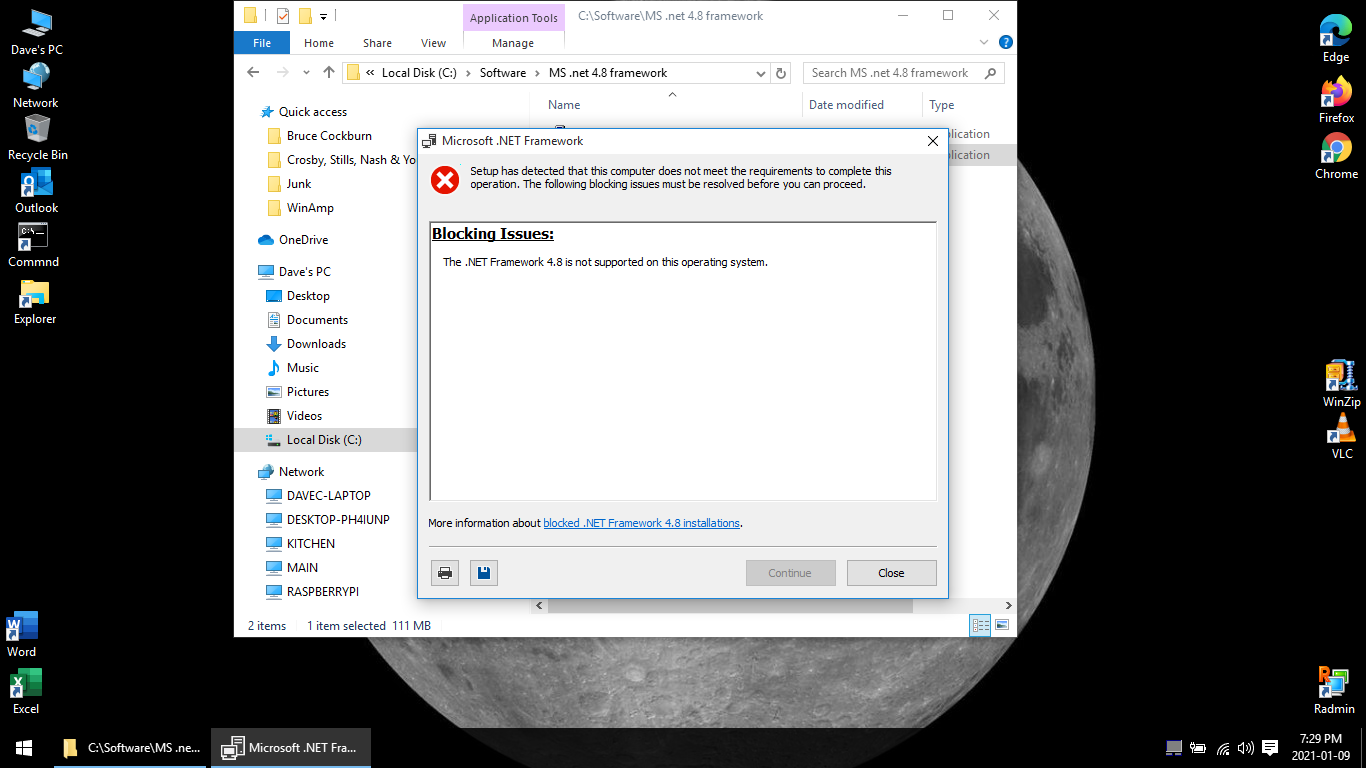This screenshot has width=1366, height=768.
Task: Sort by the Date modified column
Action: click(846, 105)
